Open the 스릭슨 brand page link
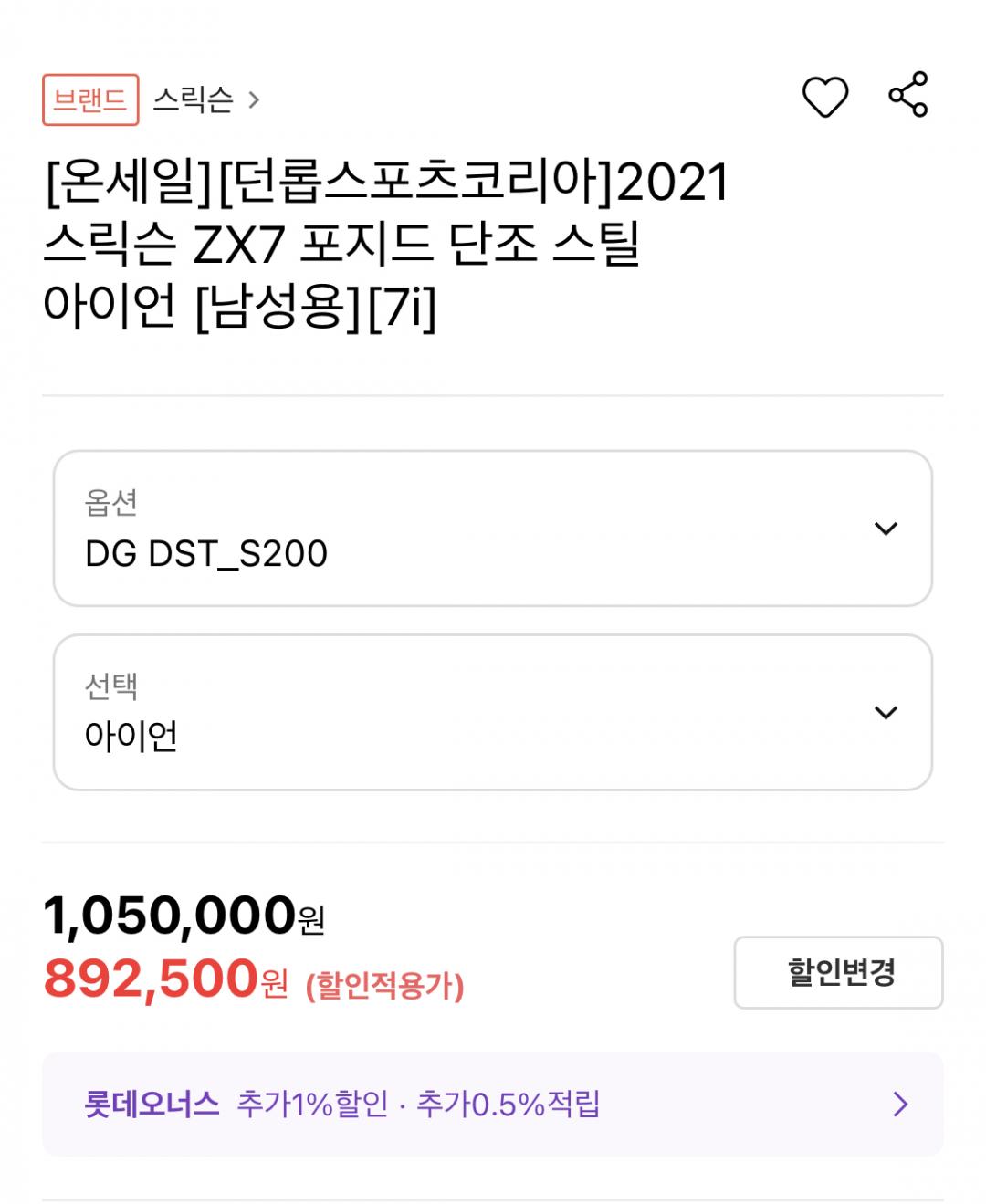986x1204 pixels. click(194, 99)
